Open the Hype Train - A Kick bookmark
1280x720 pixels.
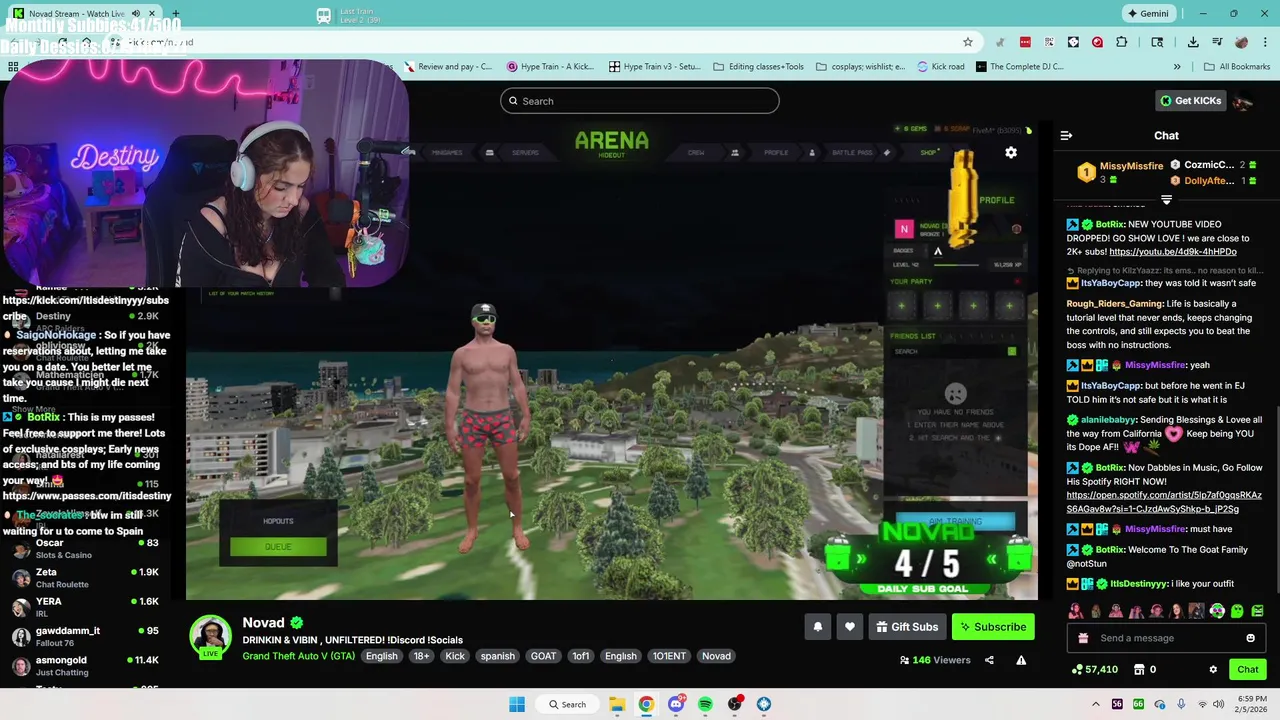550,67
